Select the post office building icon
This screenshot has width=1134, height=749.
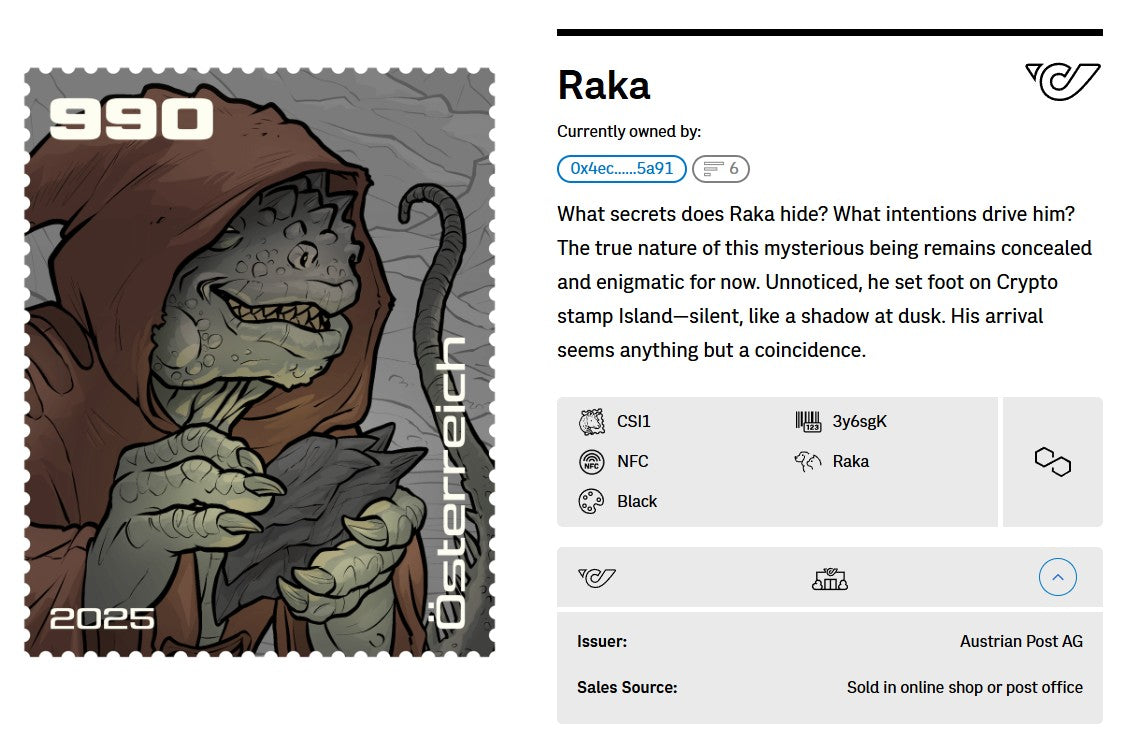830,577
